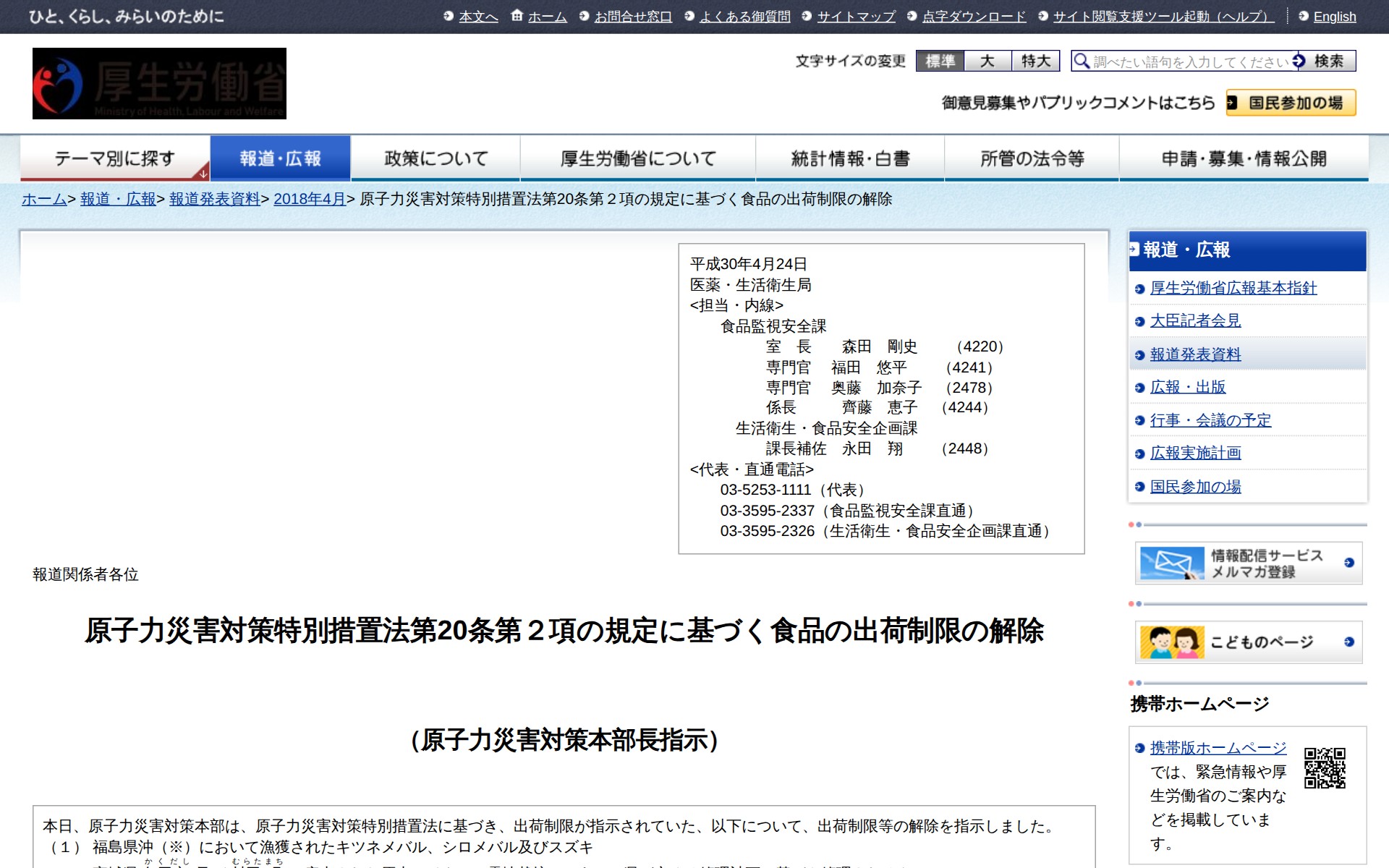
Task: Click the 国民参加の場 yellow button
Action: [x=1291, y=103]
